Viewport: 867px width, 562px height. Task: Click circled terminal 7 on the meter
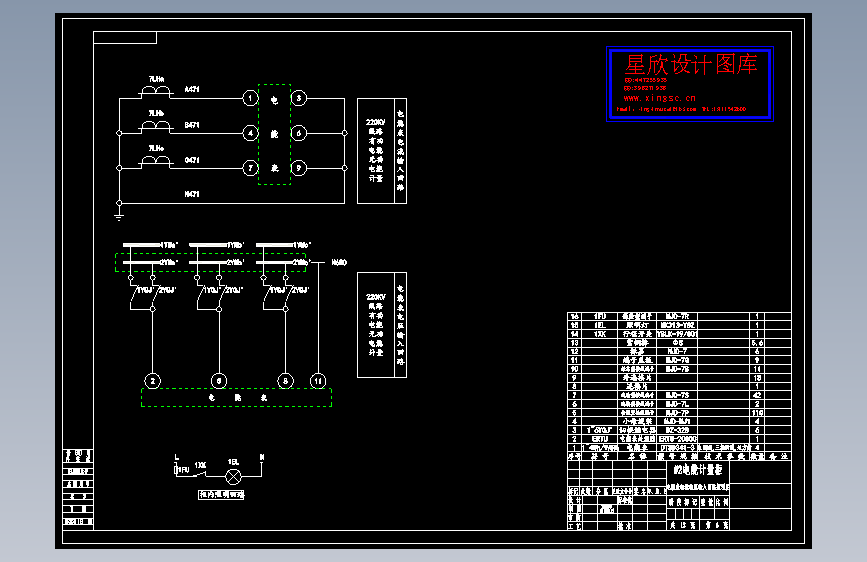(250, 168)
